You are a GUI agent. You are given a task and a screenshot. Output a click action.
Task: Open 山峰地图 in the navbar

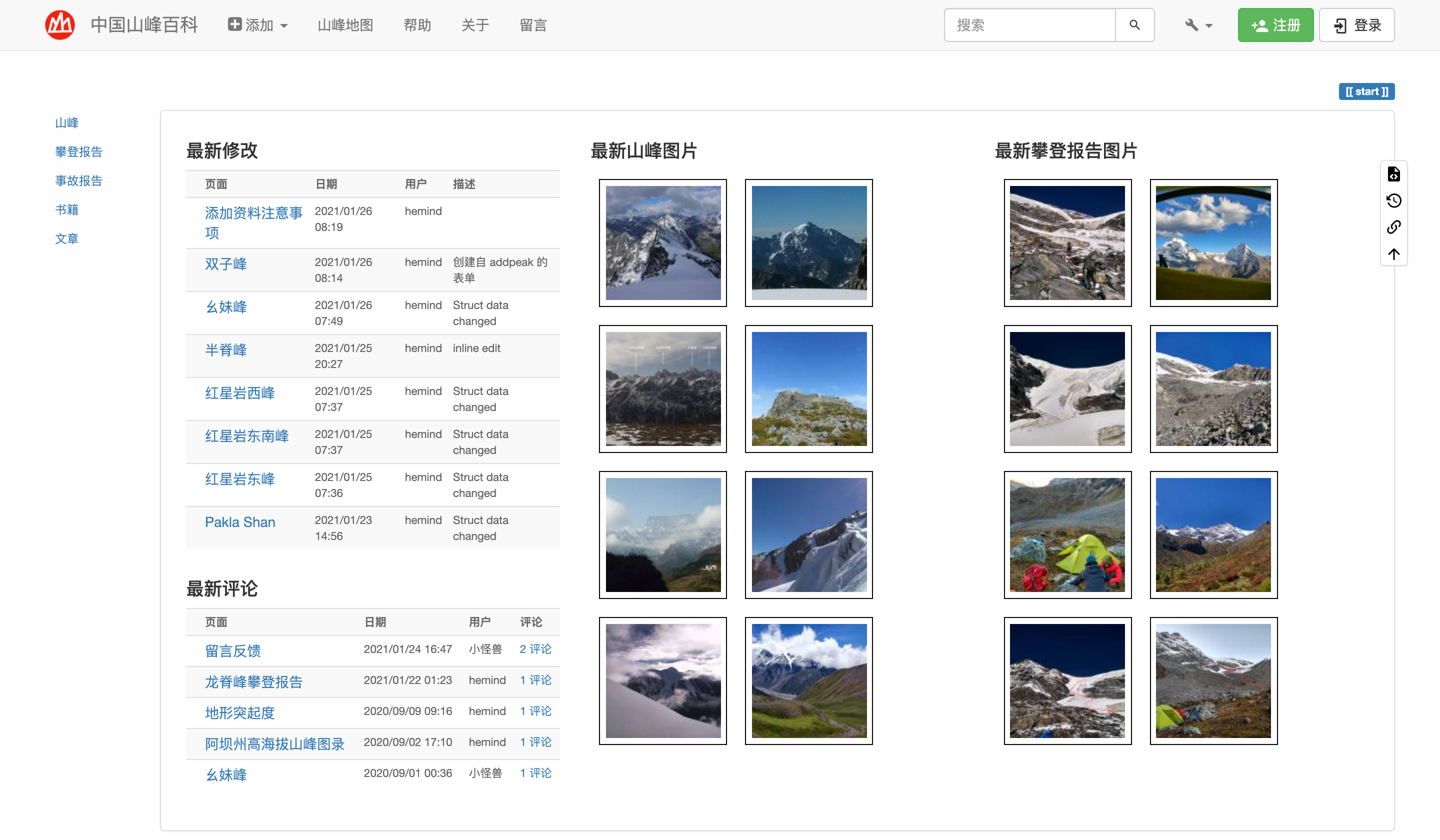point(345,25)
